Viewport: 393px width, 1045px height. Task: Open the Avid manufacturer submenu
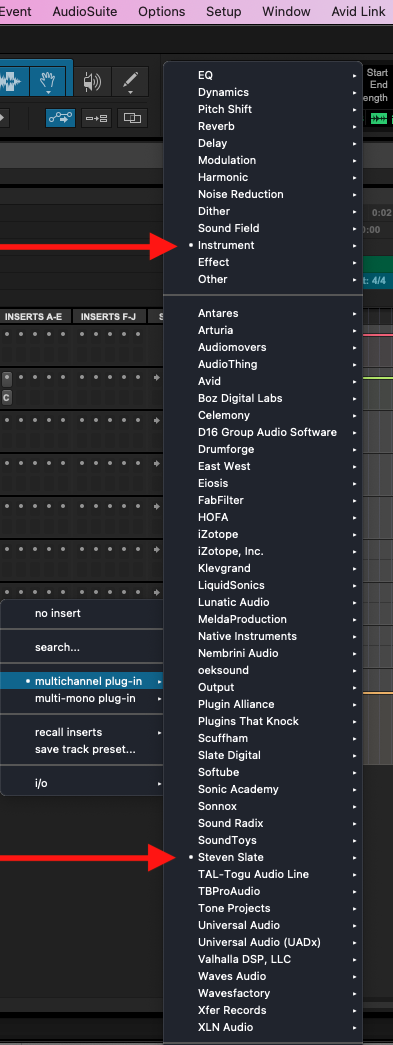click(263, 381)
